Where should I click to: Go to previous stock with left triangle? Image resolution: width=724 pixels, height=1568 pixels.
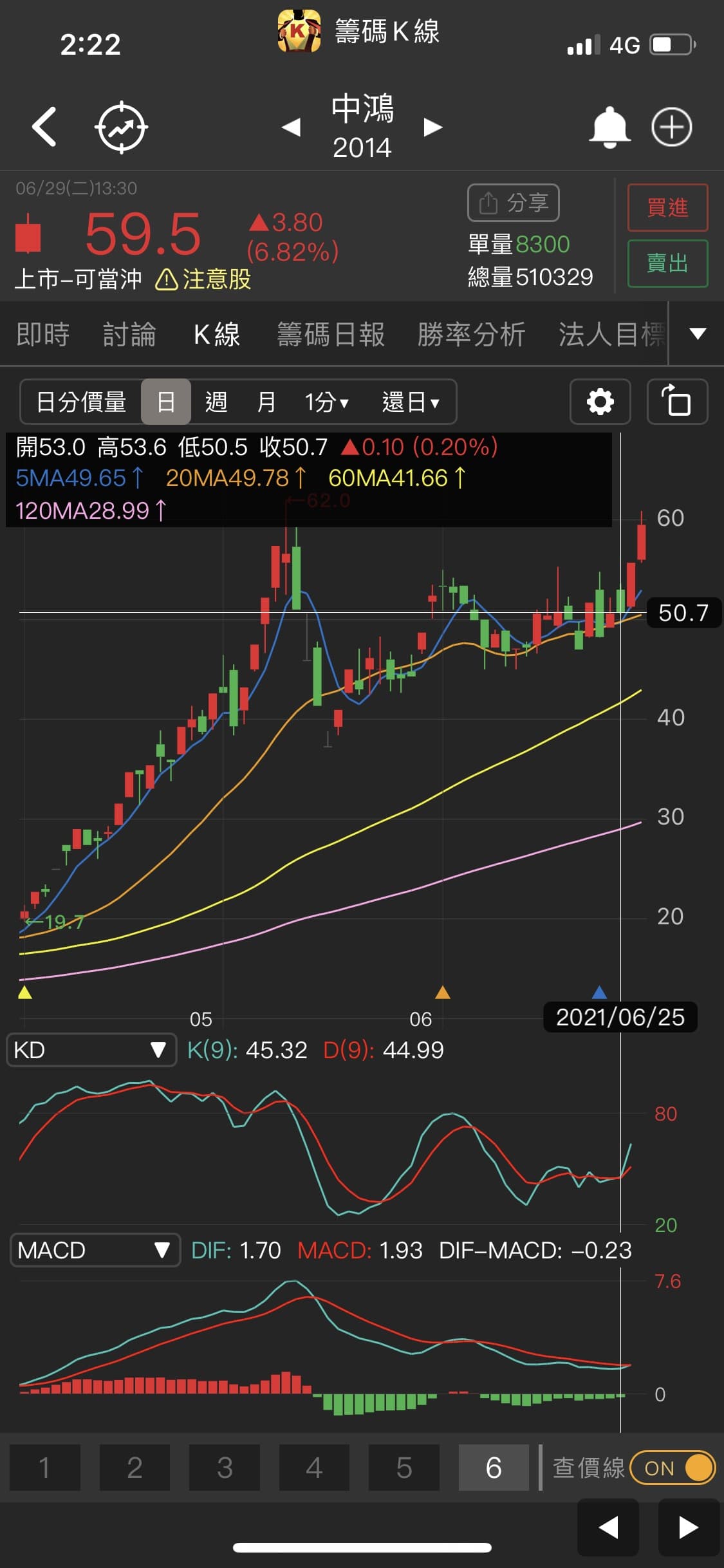[x=292, y=127]
